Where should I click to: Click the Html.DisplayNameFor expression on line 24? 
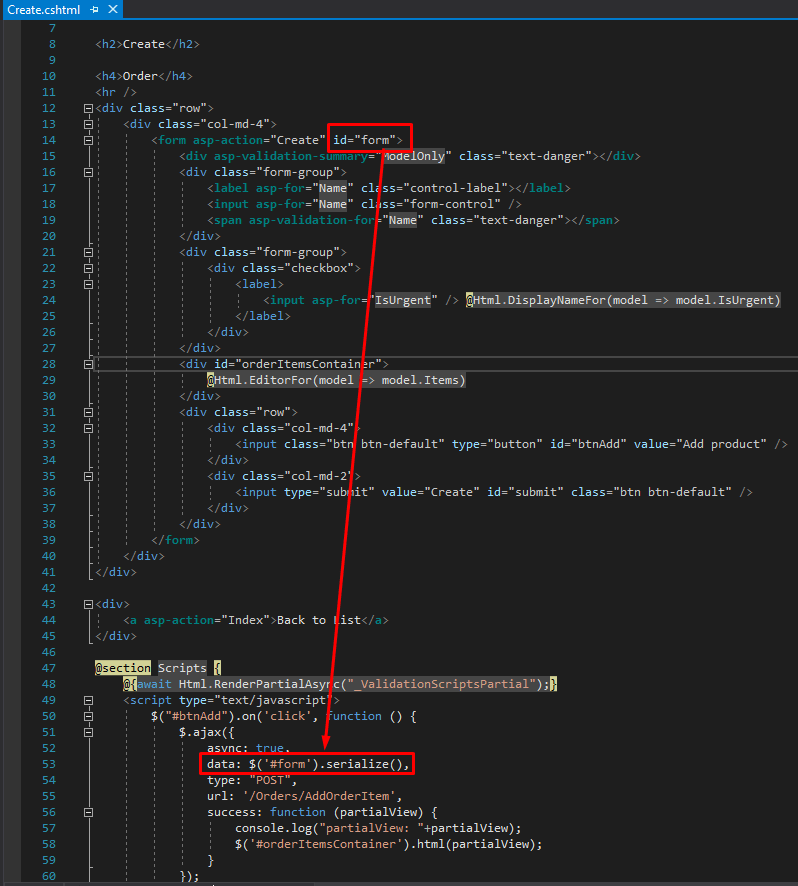623,300
